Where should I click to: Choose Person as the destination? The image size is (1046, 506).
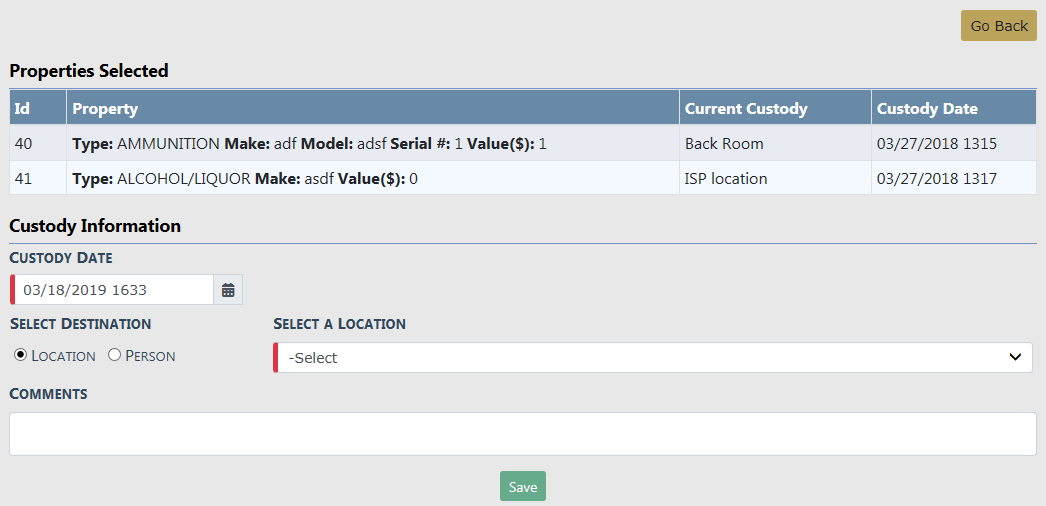tap(114, 355)
